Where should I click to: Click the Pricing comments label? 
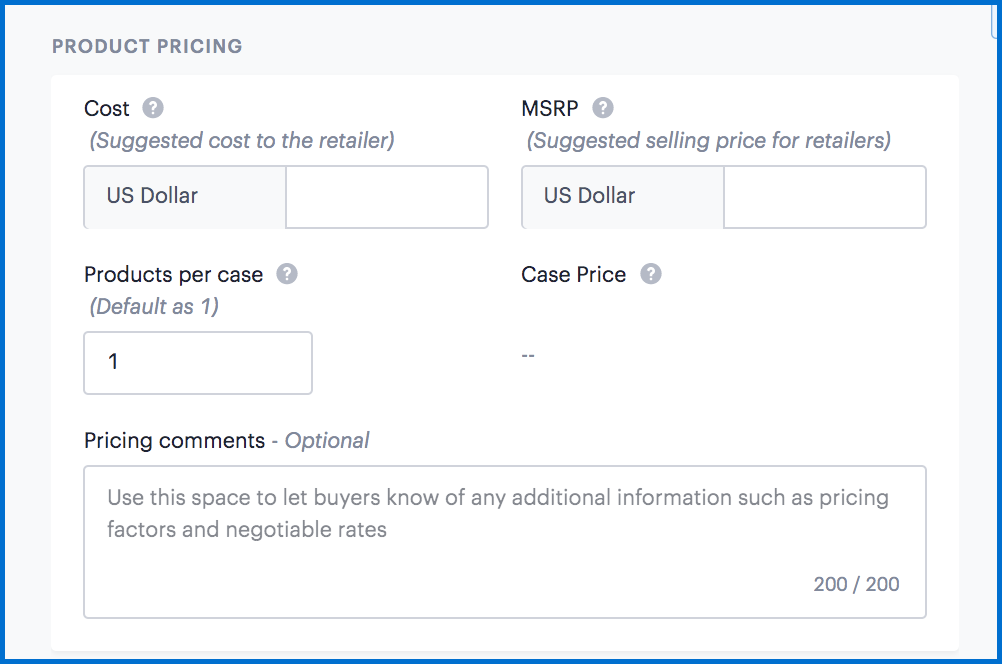click(x=175, y=440)
